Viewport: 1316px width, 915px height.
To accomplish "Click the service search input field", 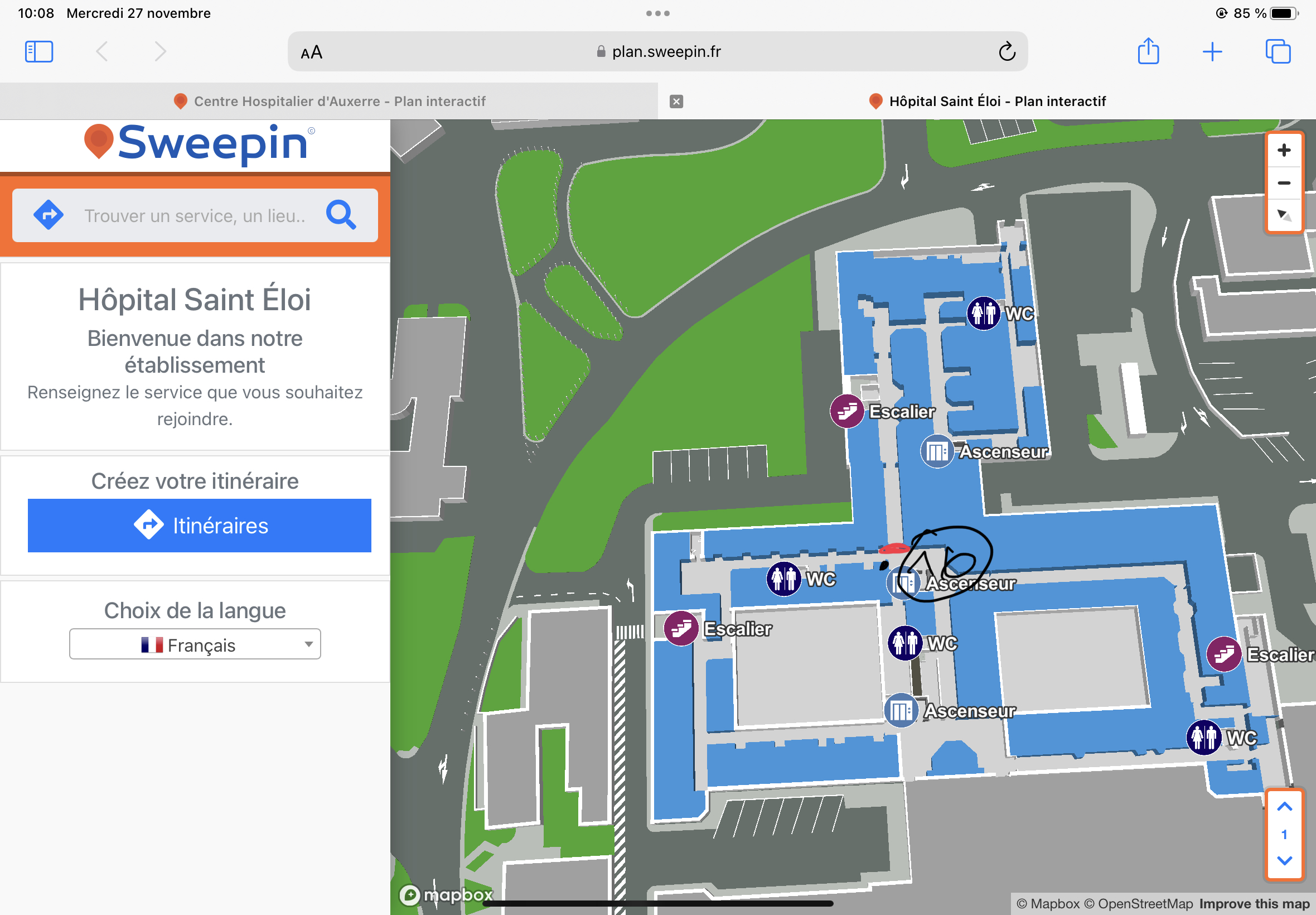I will [195, 215].
